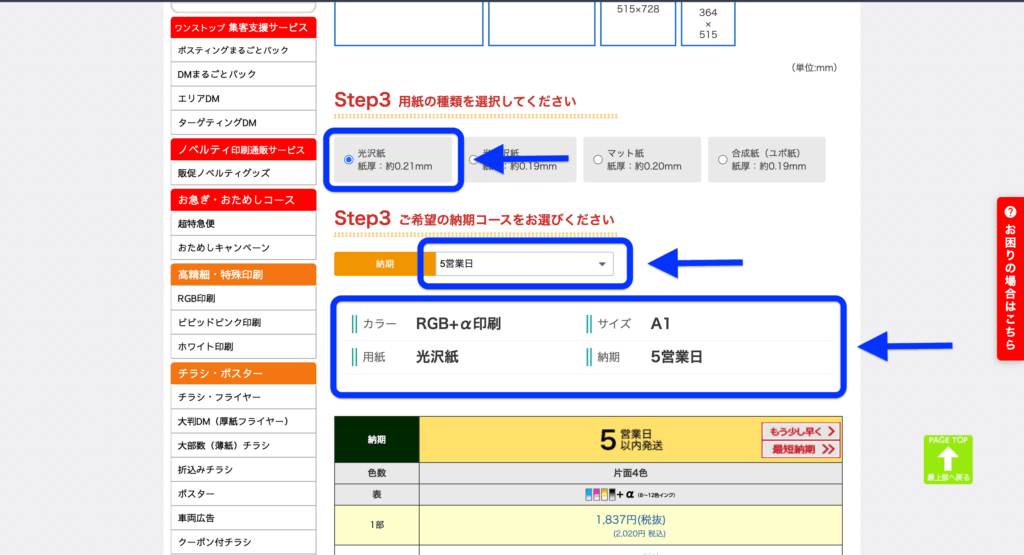Select the 光沢紙 paper radio button
Image resolution: width=1024 pixels, height=555 pixels.
(349, 159)
